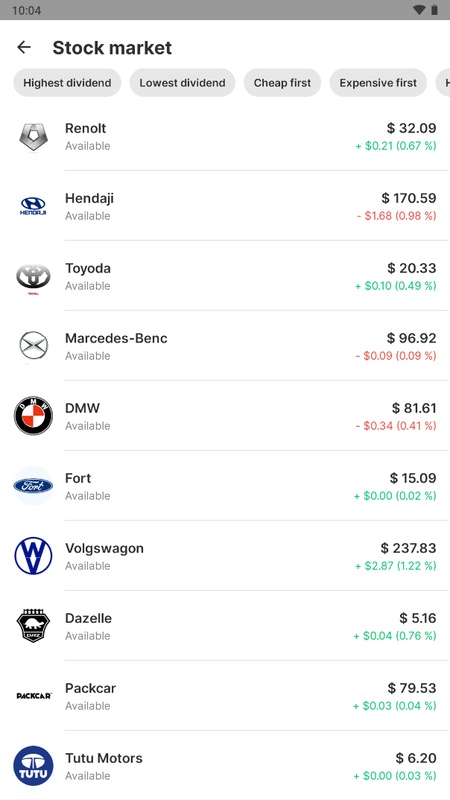Tap the Stock market title
Image resolution: width=450 pixels, height=800 pixels.
tap(112, 47)
